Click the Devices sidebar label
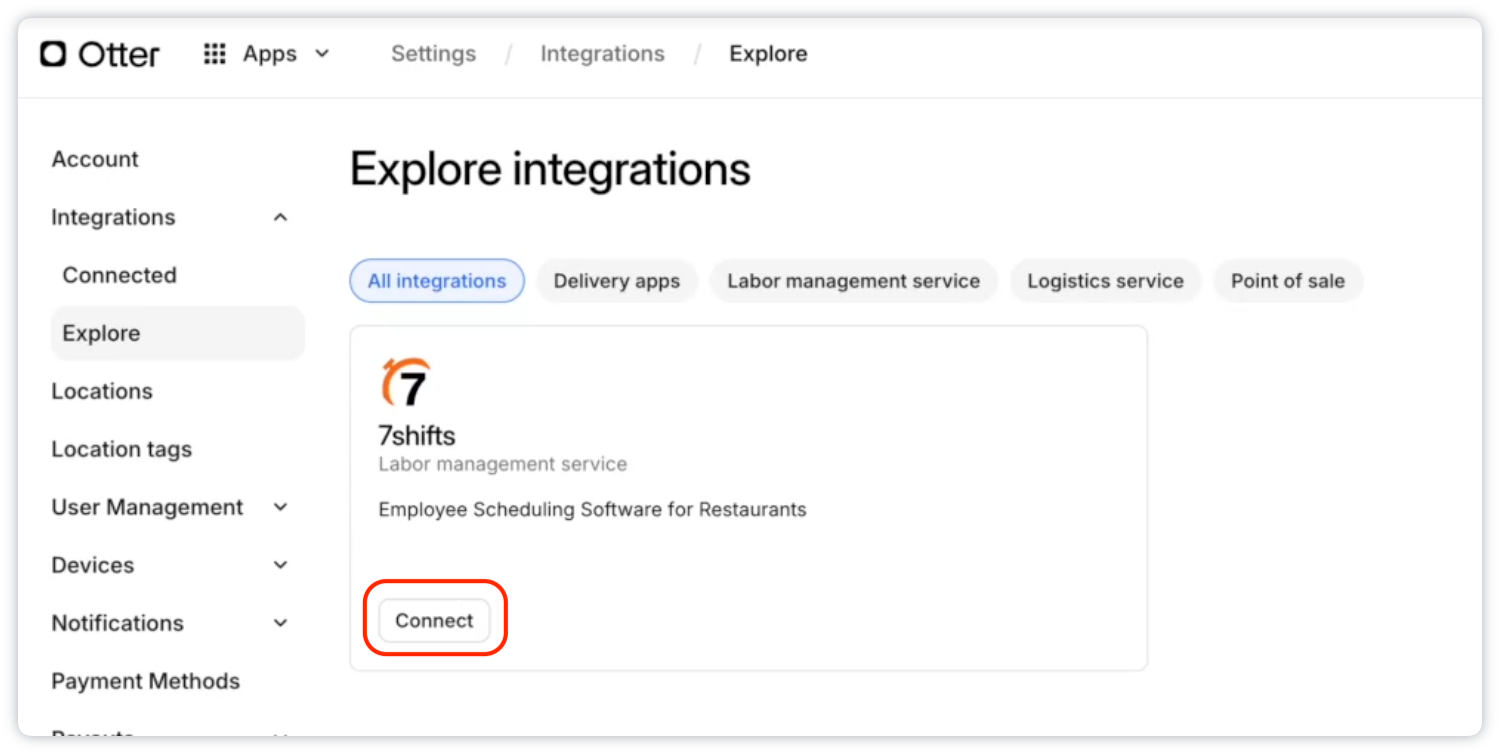1500x754 pixels. point(93,566)
